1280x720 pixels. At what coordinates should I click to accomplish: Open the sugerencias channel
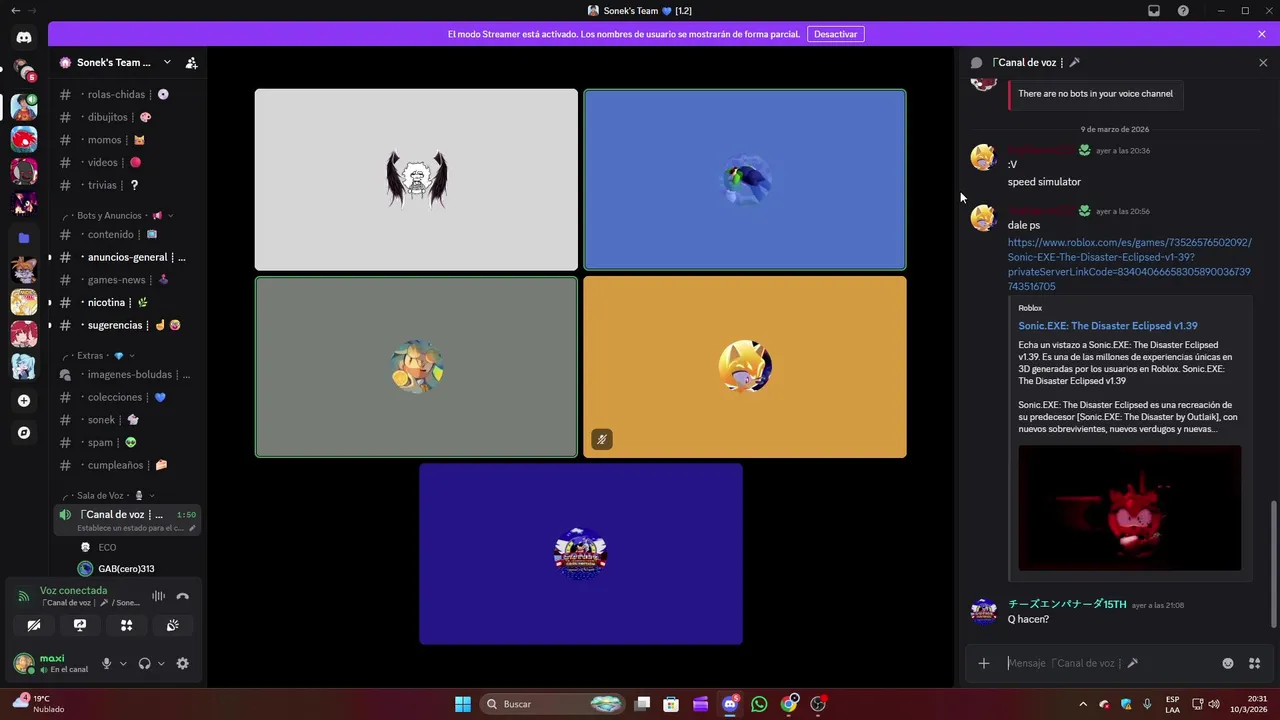128,325
